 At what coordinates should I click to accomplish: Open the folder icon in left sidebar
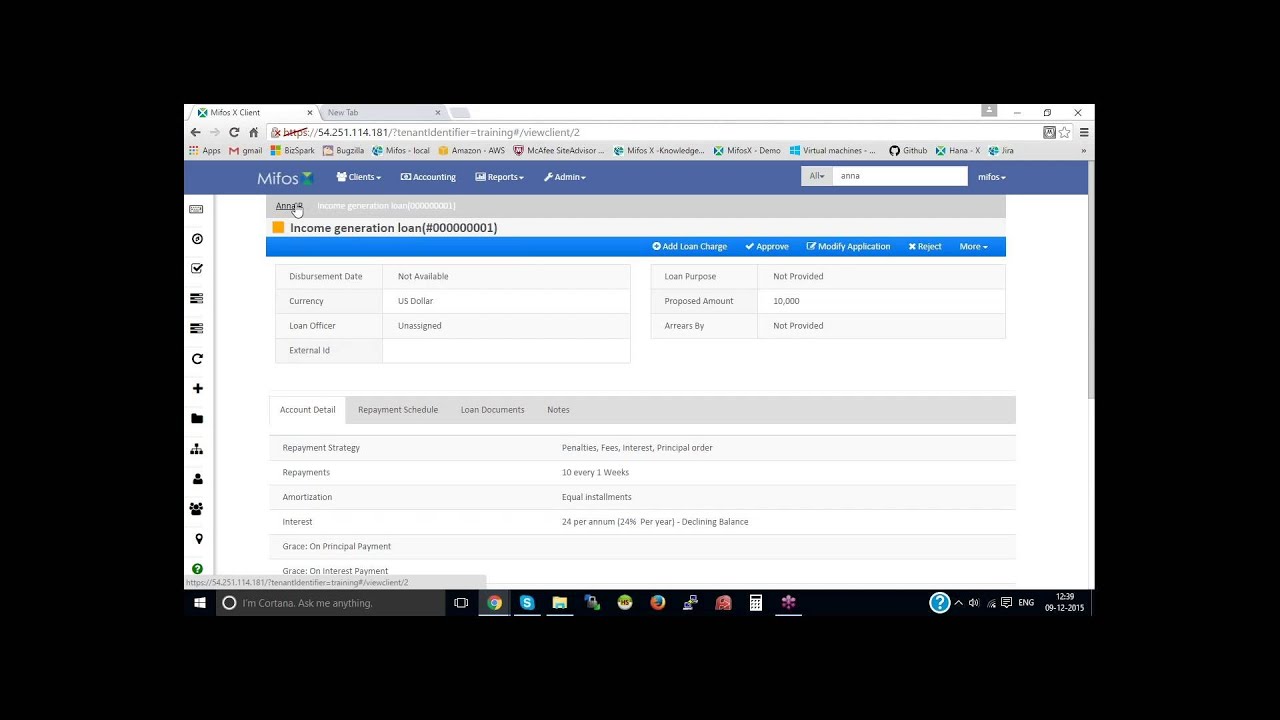click(x=197, y=419)
